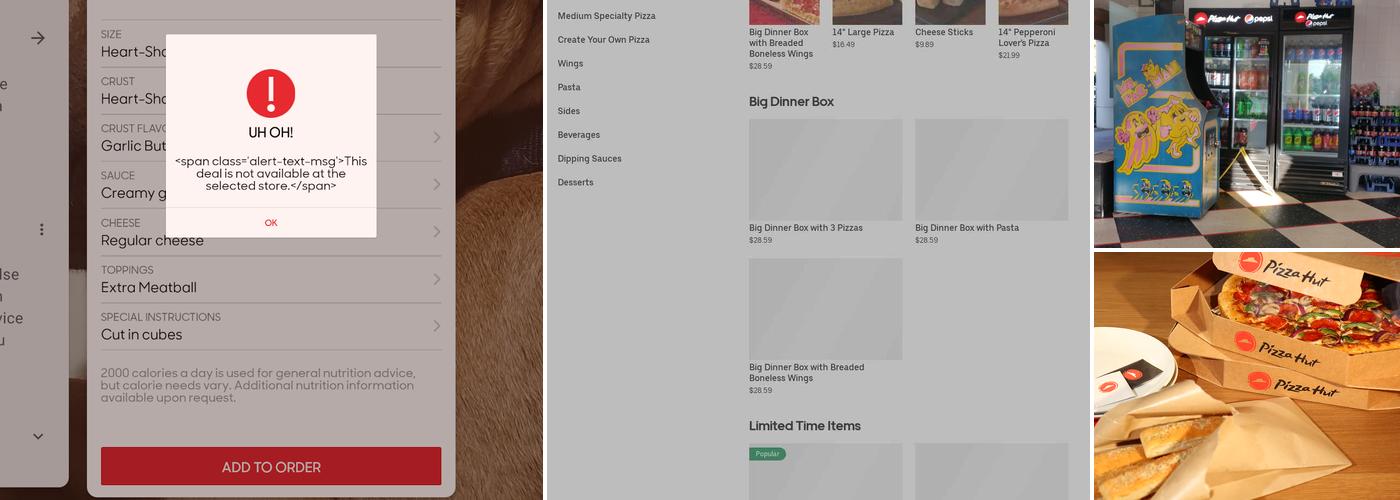Expand the Crust Flavor option
This screenshot has height=500, width=1400.
click(x=436, y=137)
